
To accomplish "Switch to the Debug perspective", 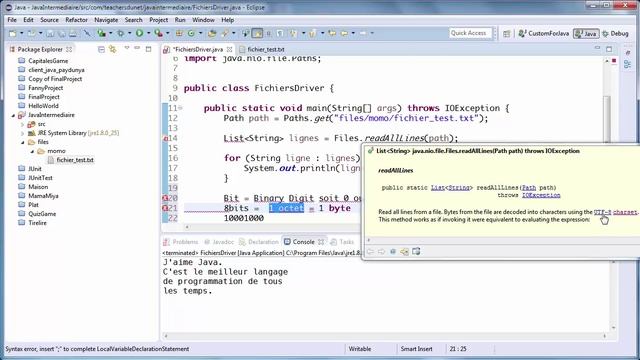I will coord(616,33).
